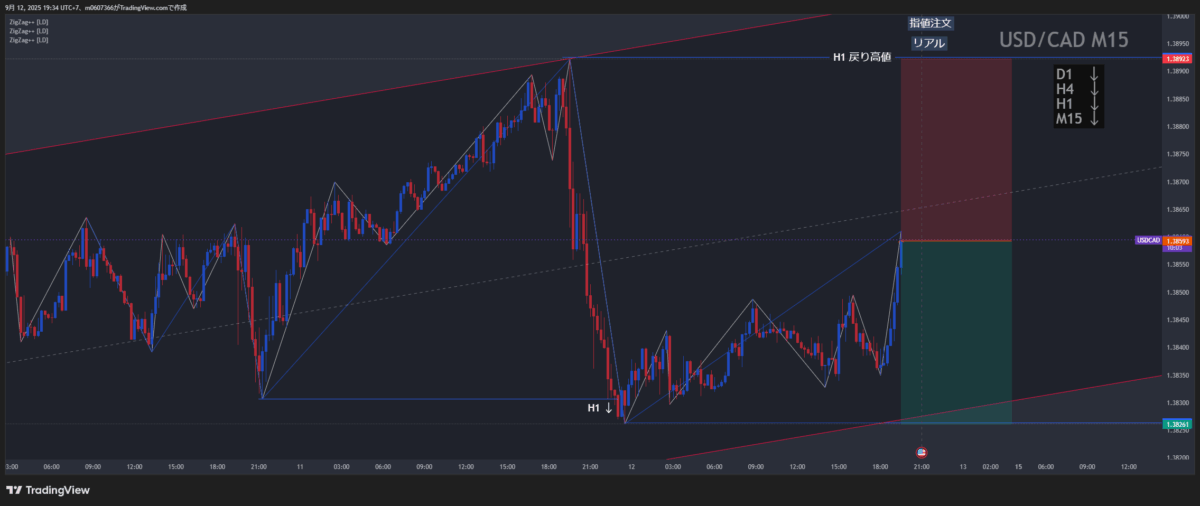Select the green take-profit zone of the position
This screenshot has height=506, width=1200.
[956, 332]
